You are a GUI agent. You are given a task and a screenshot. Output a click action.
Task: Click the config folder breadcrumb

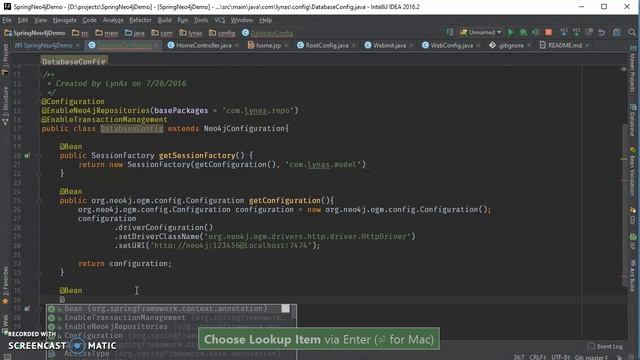pyautogui.click(x=222, y=33)
